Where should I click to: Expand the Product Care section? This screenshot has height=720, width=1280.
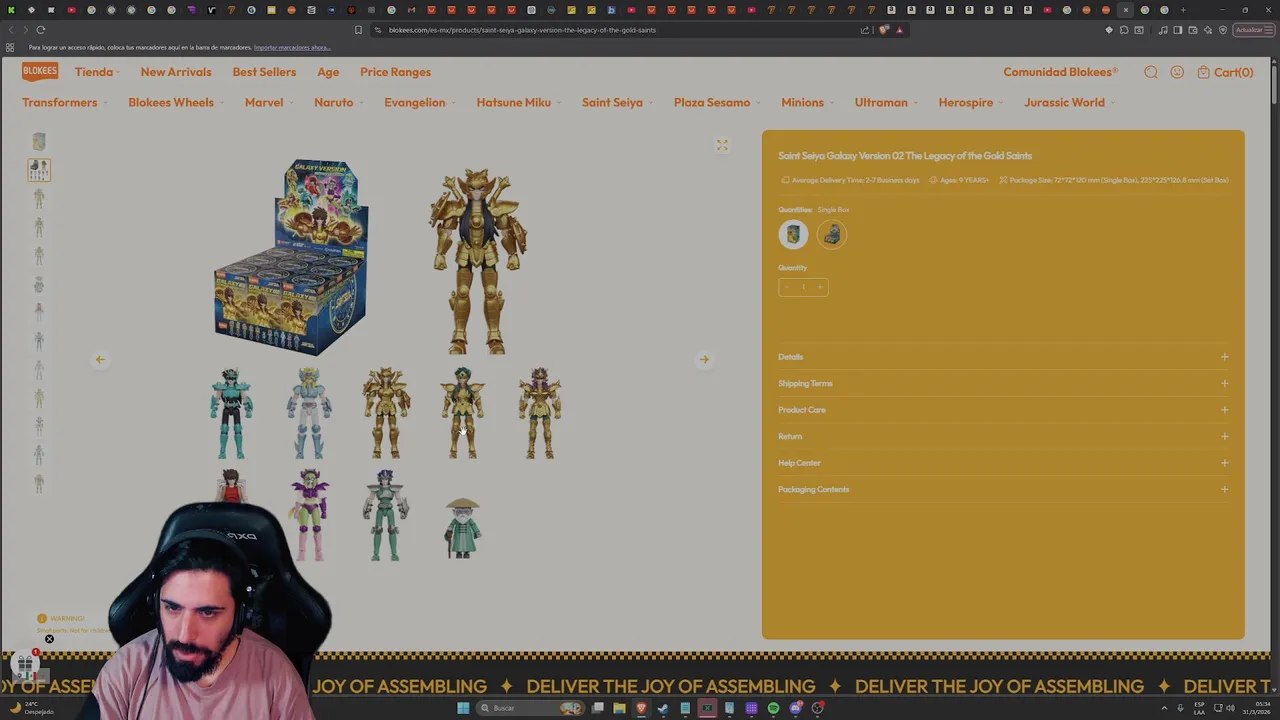coord(1003,410)
